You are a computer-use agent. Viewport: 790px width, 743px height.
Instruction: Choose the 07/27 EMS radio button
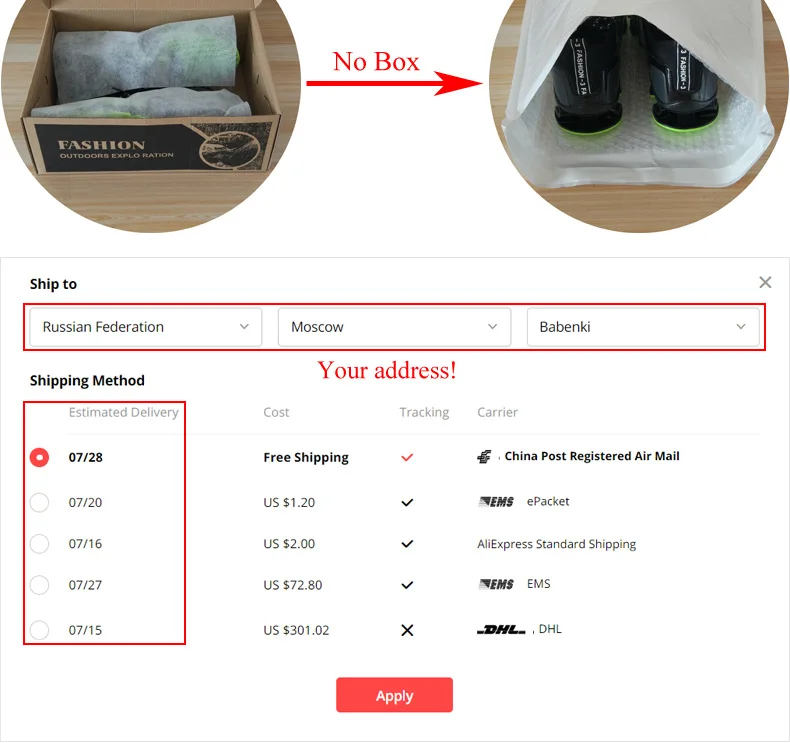click(x=39, y=585)
